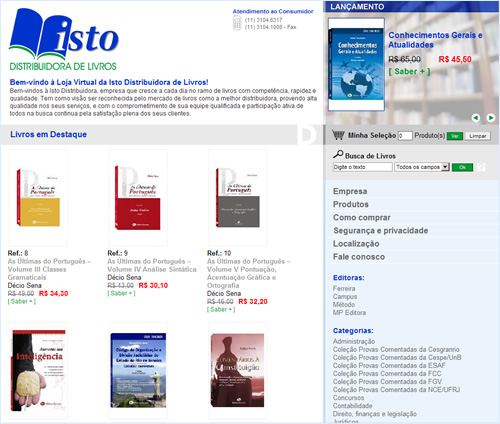Click the green Ver cart button
This screenshot has height=424, width=500.
(455, 136)
